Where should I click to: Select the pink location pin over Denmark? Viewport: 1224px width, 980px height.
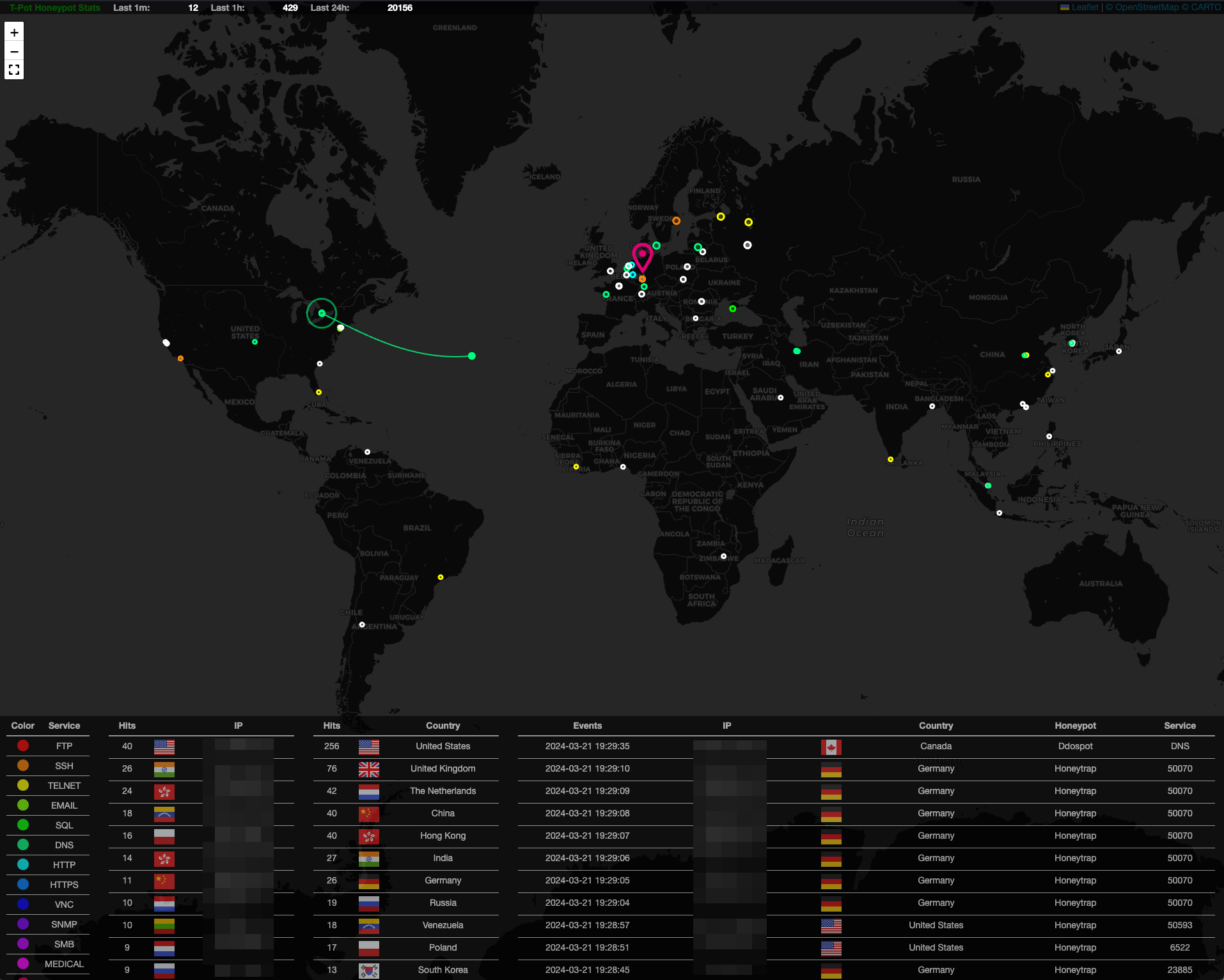tap(643, 254)
